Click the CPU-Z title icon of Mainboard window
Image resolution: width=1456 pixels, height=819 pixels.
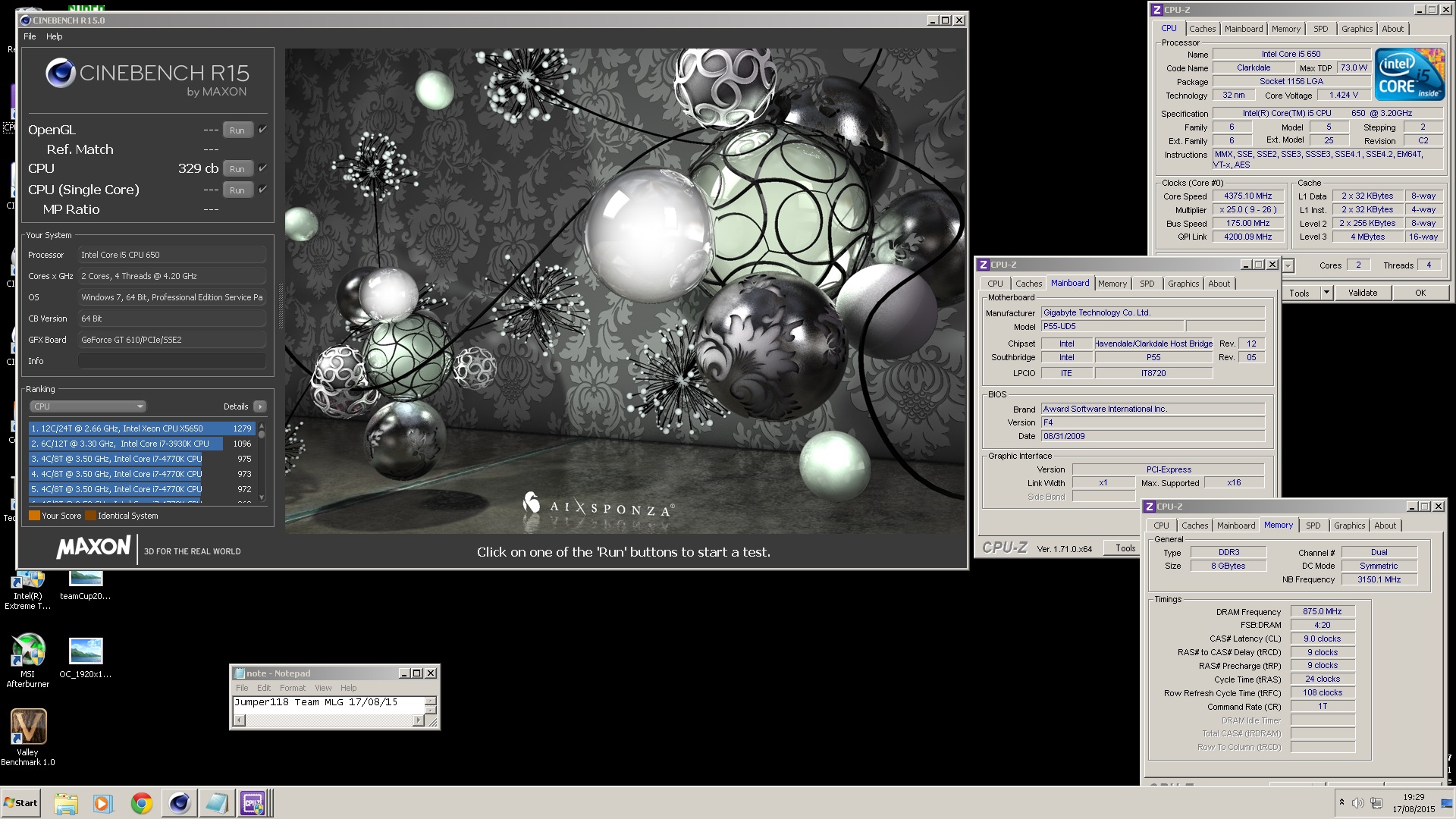click(x=983, y=265)
